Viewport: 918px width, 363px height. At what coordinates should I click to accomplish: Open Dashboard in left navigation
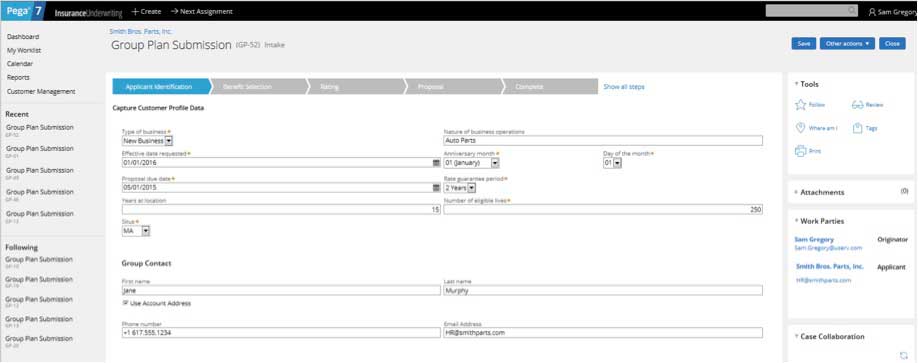[23, 36]
